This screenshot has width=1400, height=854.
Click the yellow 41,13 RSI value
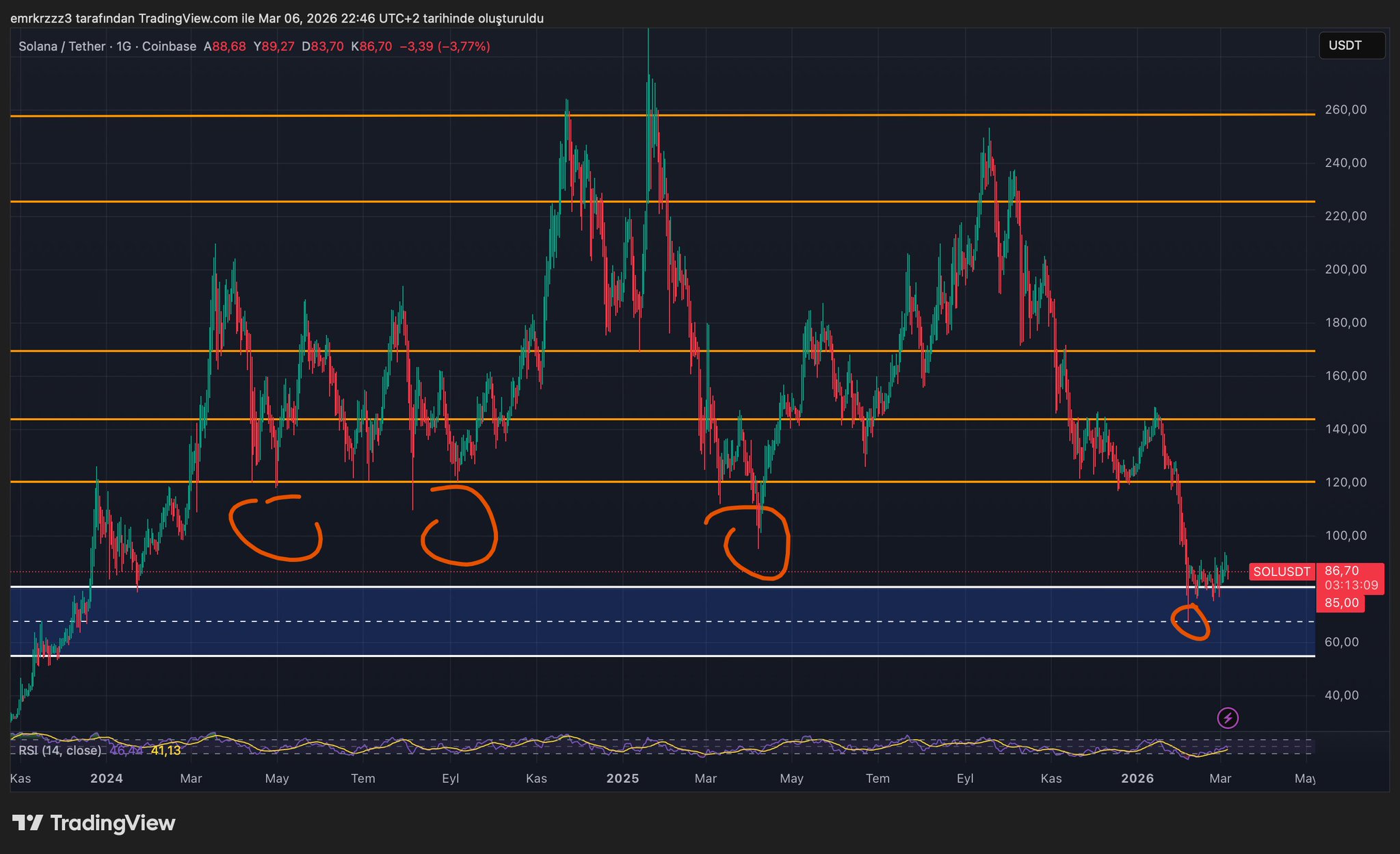click(166, 751)
